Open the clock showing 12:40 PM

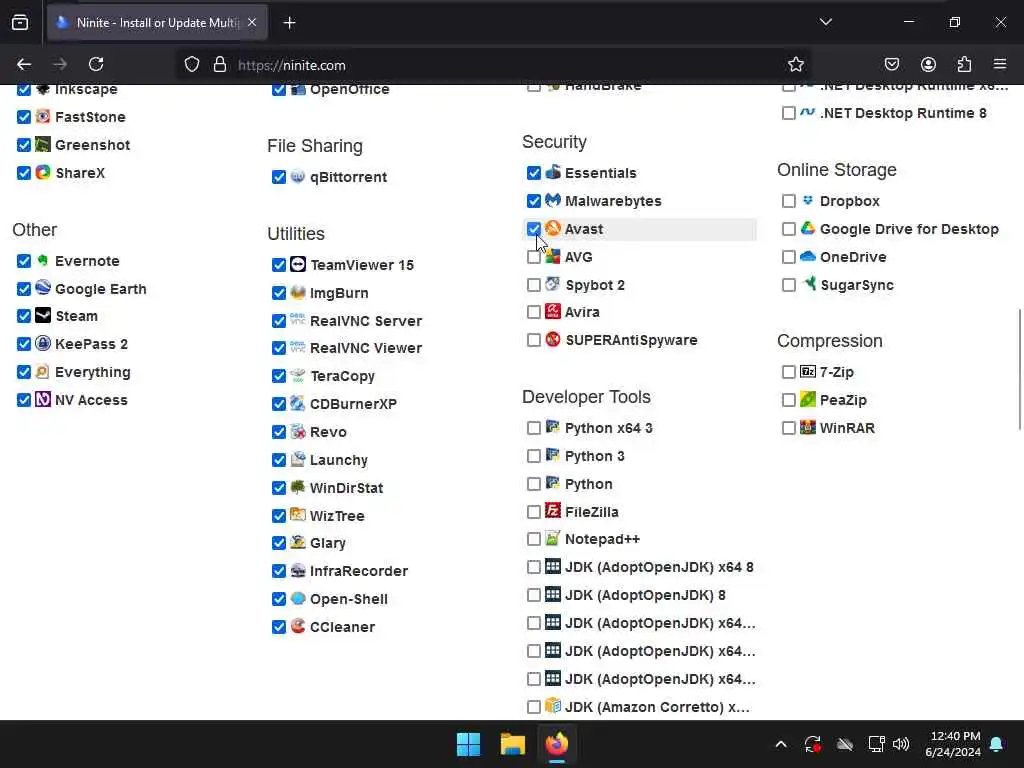point(953,744)
